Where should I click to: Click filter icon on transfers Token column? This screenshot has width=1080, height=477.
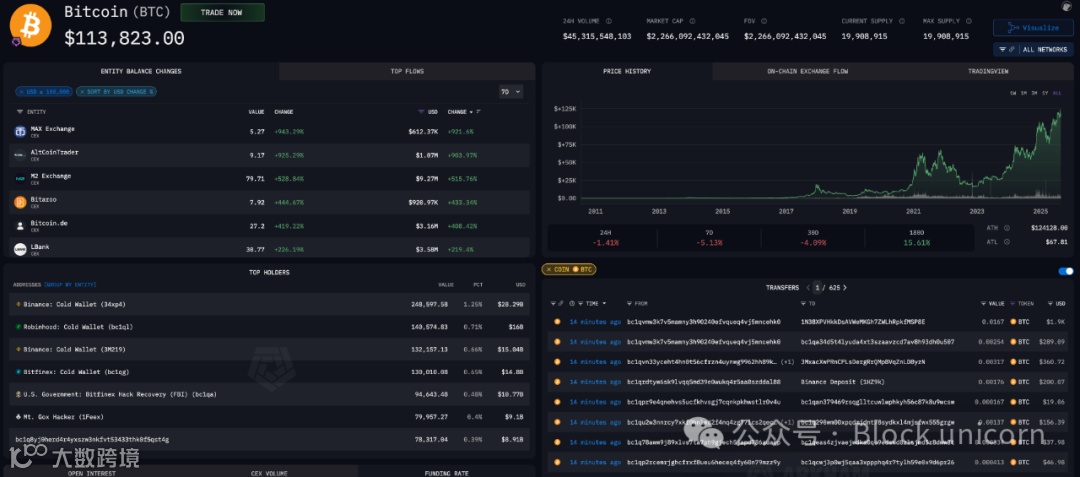[x=1013, y=304]
